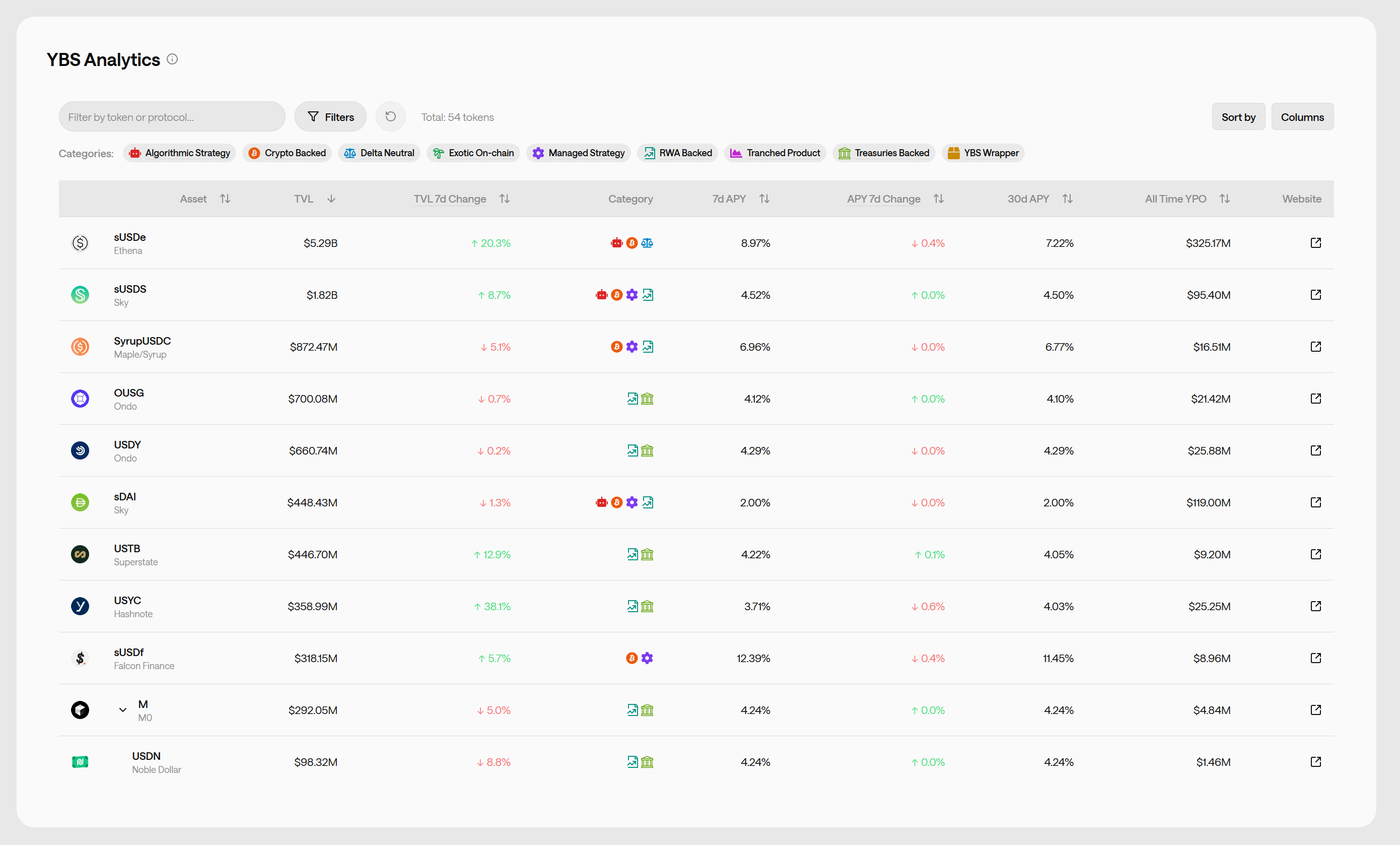Sort by 7d APY column arrows
Image resolution: width=1400 pixels, height=845 pixels.
(764, 199)
